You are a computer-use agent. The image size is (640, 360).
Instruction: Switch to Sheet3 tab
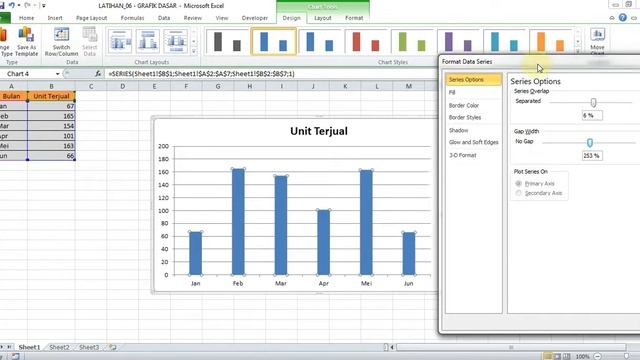pyautogui.click(x=89, y=347)
